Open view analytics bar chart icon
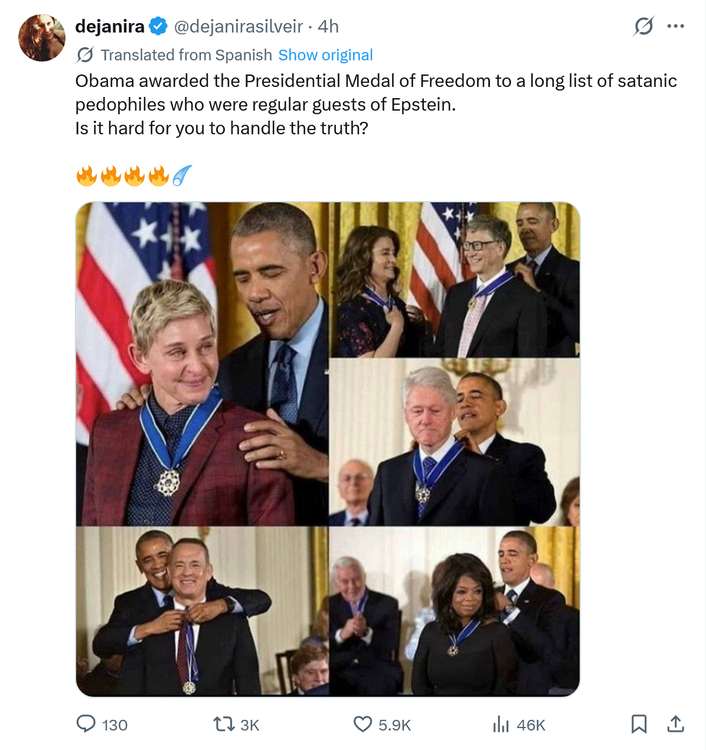Image resolution: width=706 pixels, height=750 pixels. point(501,724)
